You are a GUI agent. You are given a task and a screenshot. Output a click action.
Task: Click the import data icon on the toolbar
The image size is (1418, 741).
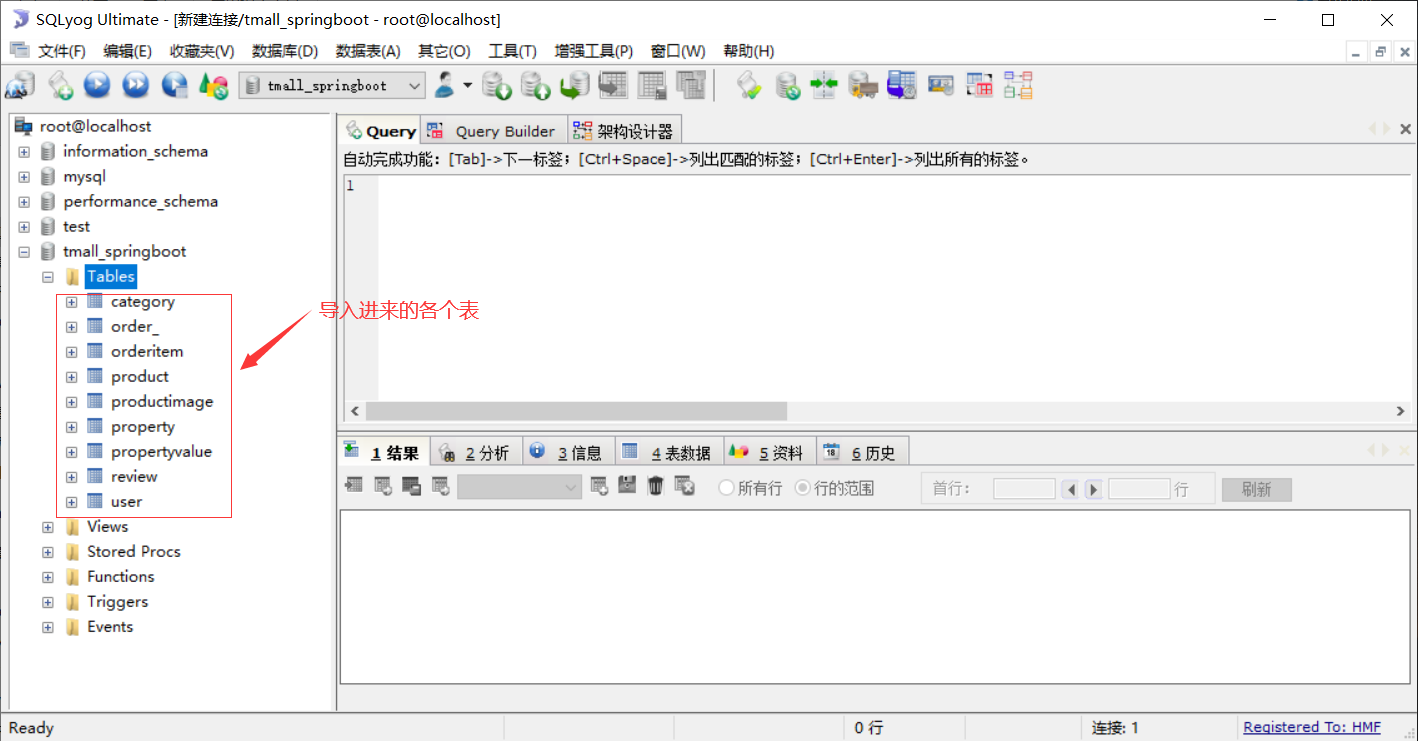tap(574, 85)
